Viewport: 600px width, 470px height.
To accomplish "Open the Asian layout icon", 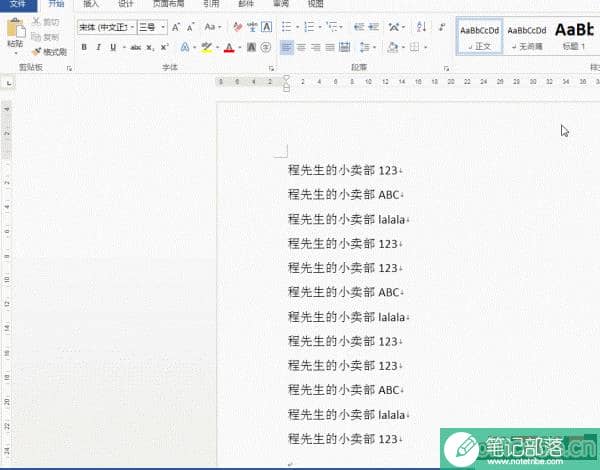I will click(x=395, y=27).
